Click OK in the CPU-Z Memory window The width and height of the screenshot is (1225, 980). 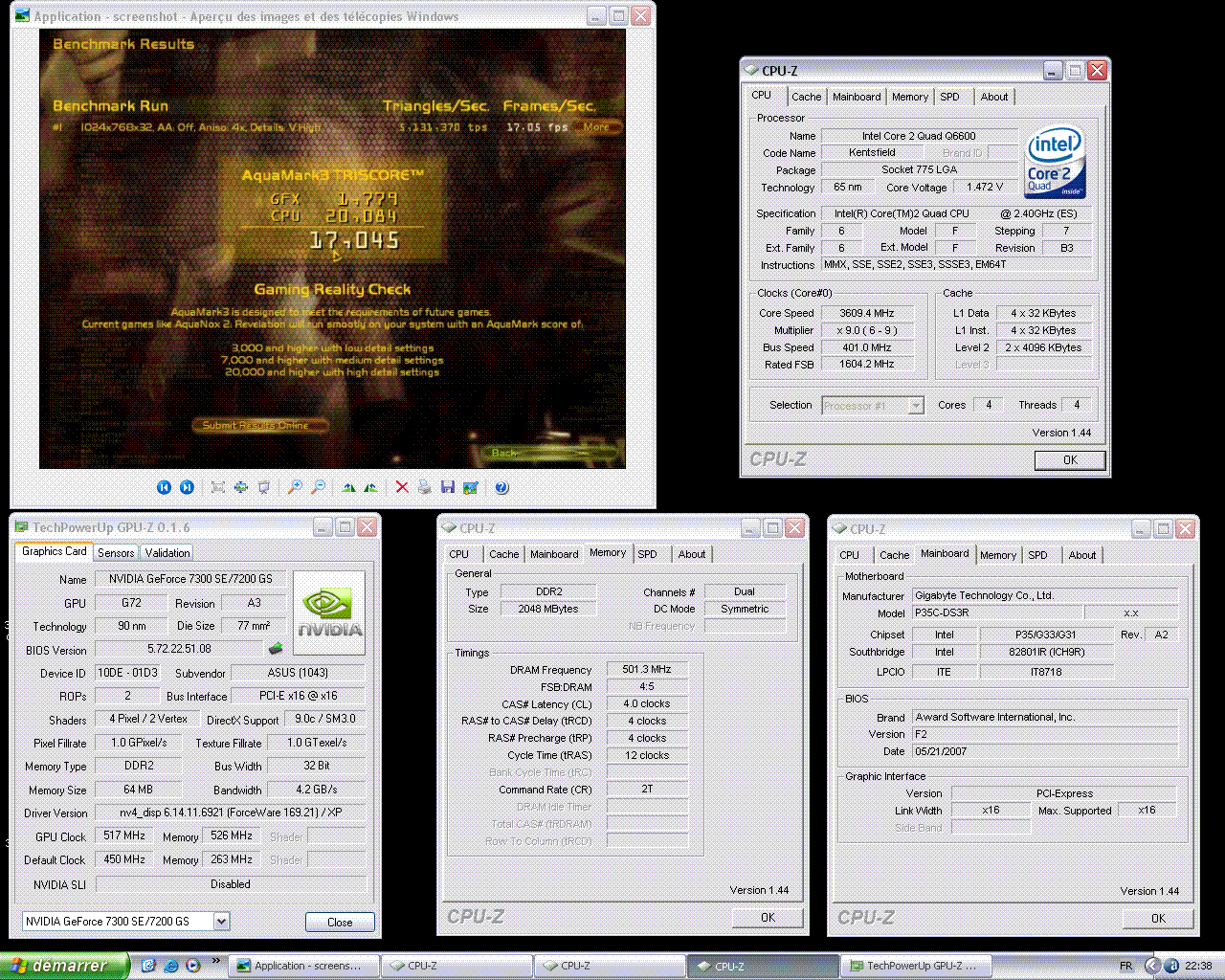[768, 918]
